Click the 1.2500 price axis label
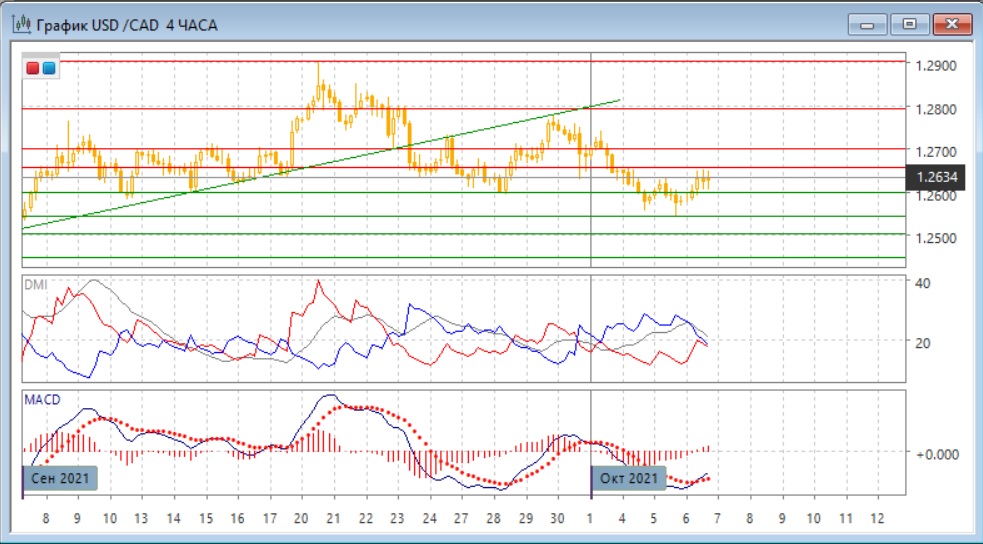Screen dimensions: 983x544 coord(935,238)
